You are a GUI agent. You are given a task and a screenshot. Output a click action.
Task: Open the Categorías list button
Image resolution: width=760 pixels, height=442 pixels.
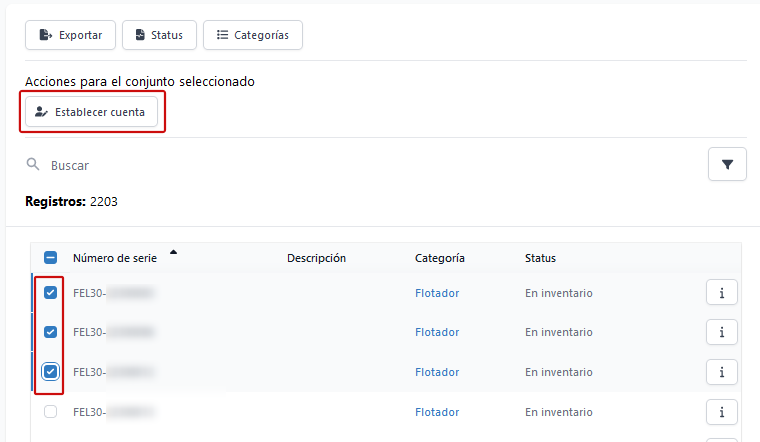[x=252, y=35]
